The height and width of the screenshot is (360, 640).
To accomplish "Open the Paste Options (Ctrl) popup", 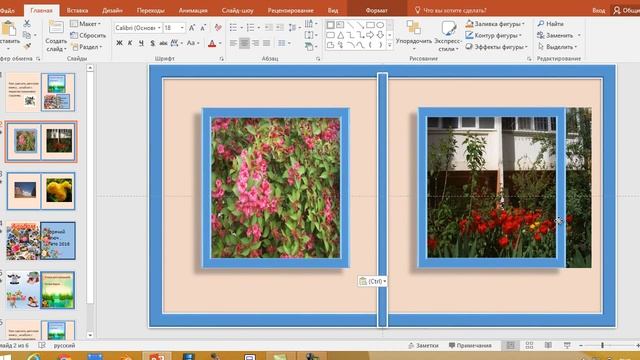I will click(x=372, y=281).
